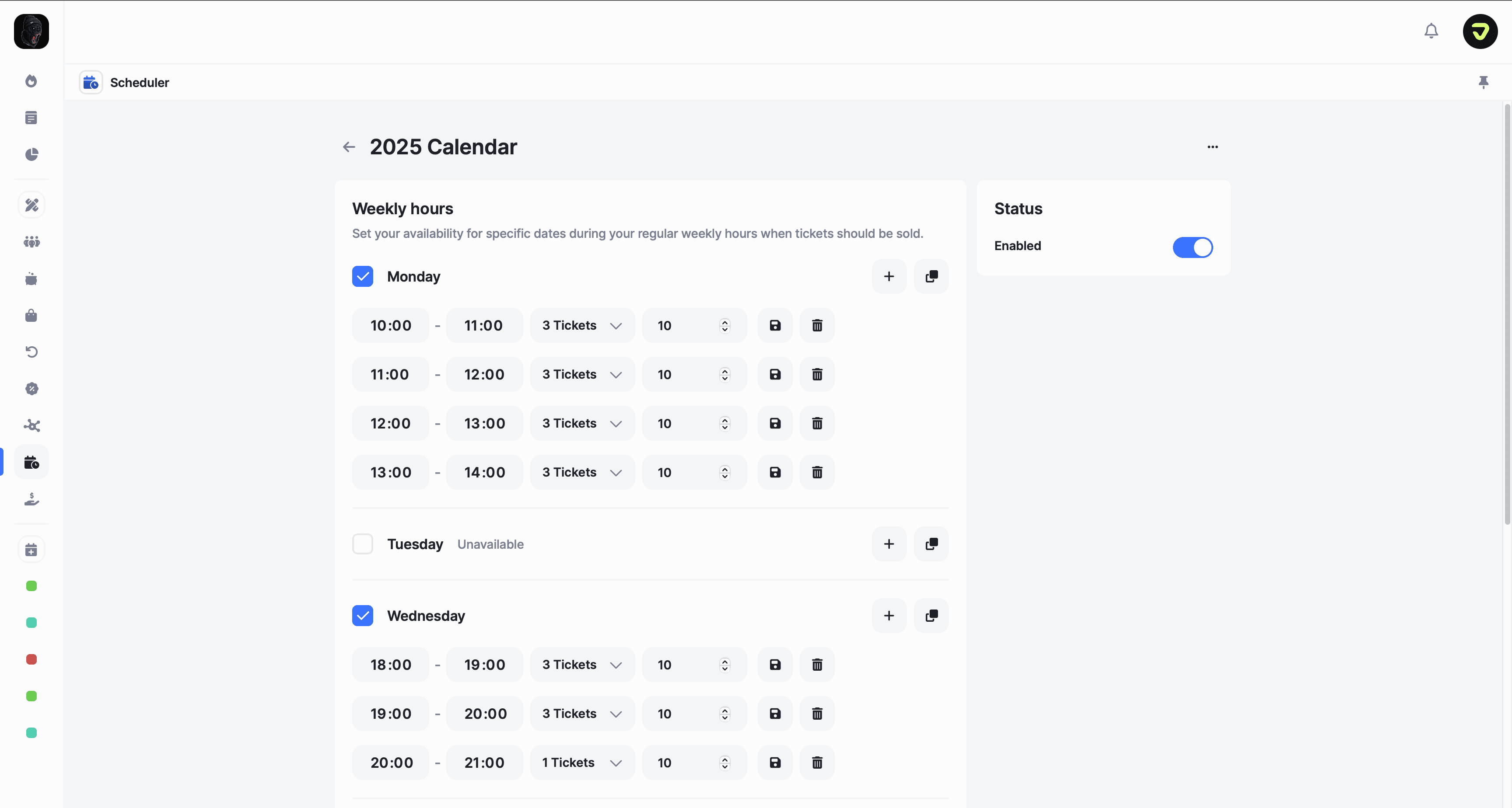Delete the Monday 10:00-11:00 time slot
The width and height of the screenshot is (1512, 808).
817,325
